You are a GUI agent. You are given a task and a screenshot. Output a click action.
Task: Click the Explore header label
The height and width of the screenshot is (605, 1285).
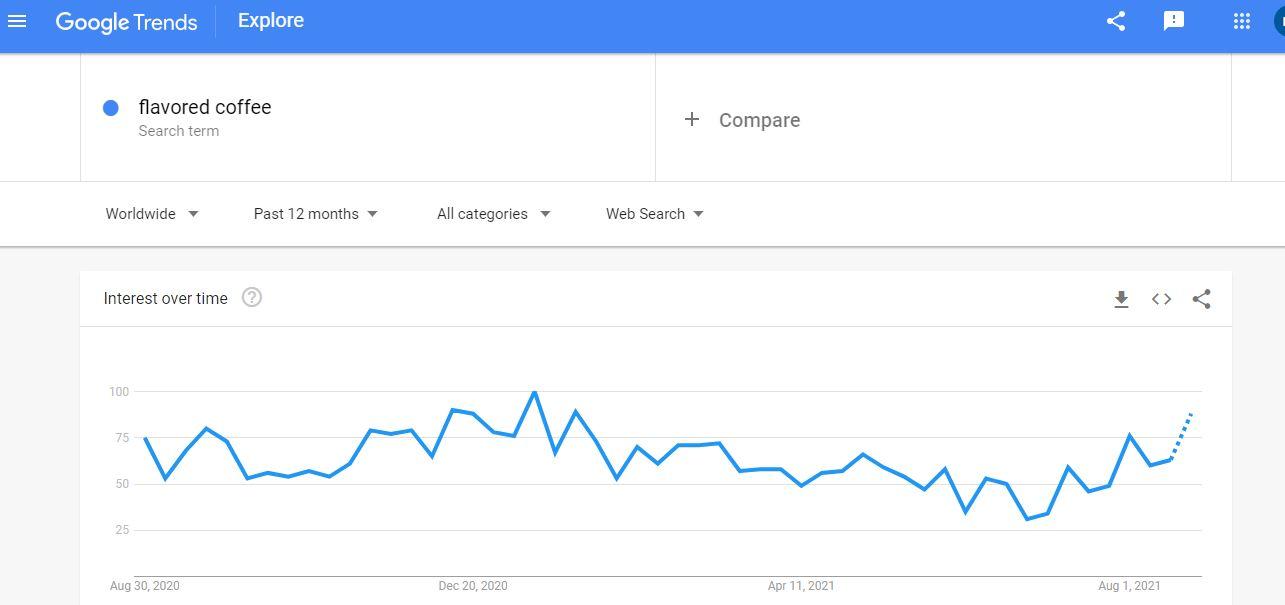pyautogui.click(x=271, y=21)
